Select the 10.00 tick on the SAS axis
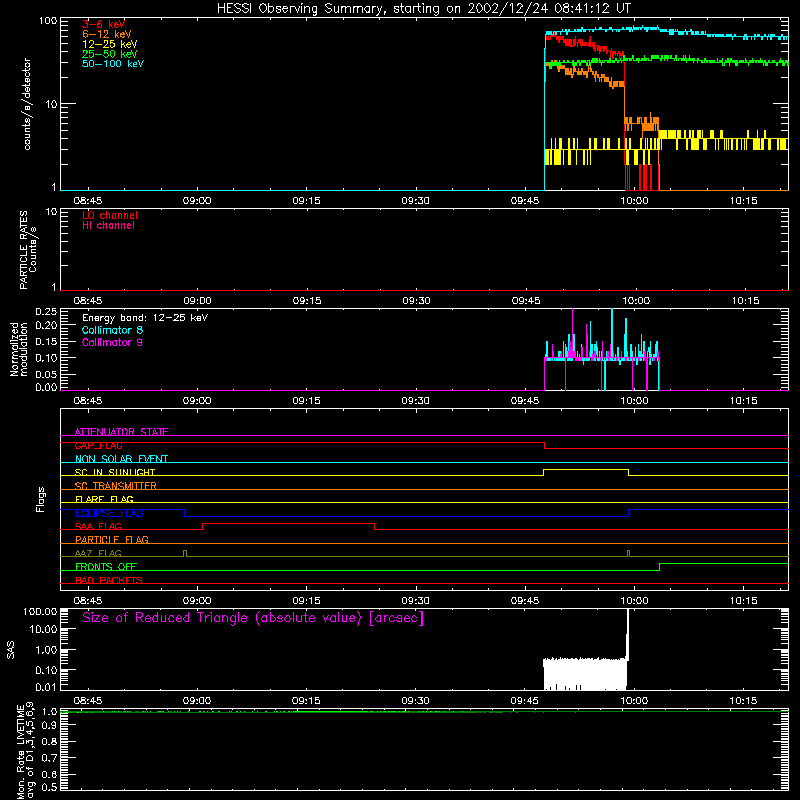Image resolution: width=800 pixels, height=800 pixels. point(43,629)
